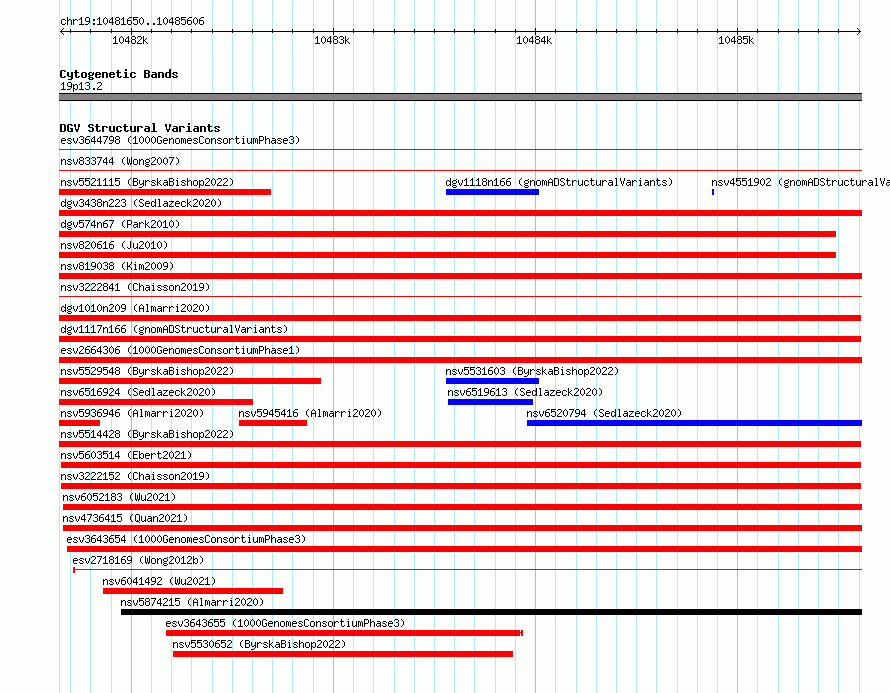Open nsv5874215 Almarri2020 variant label

[192, 602]
